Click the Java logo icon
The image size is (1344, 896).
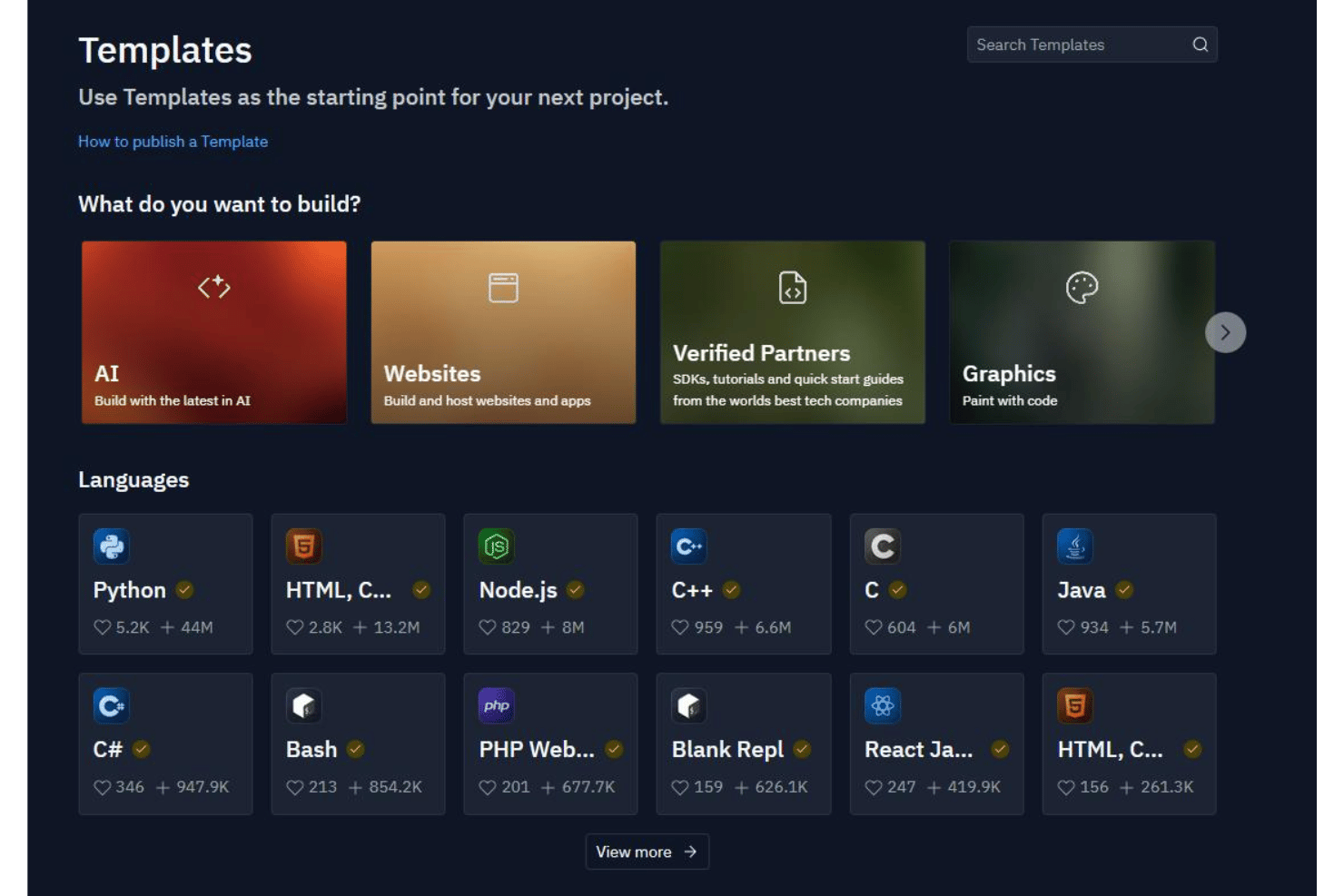tap(1075, 546)
